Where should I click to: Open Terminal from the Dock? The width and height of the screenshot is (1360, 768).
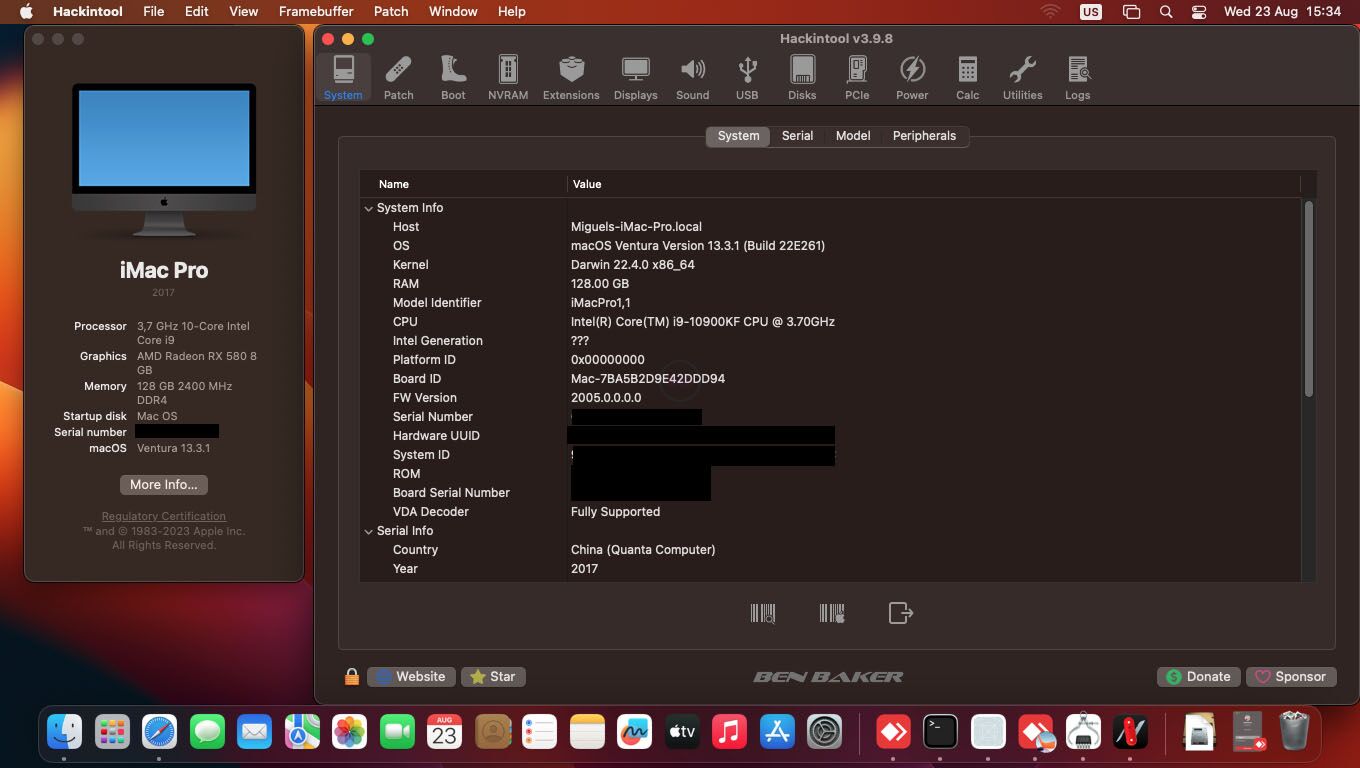(x=940, y=733)
